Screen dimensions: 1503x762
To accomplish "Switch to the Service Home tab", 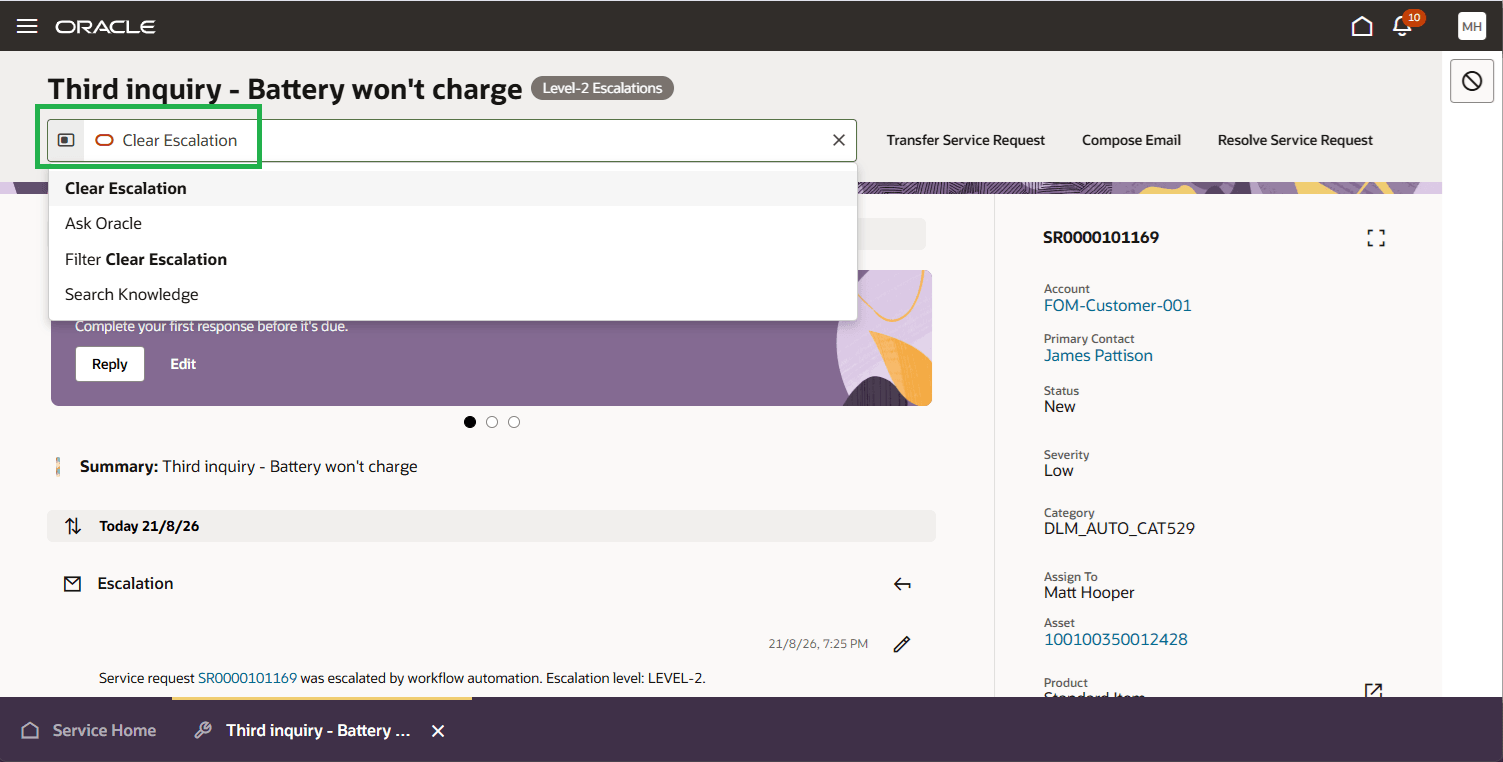I will click(88, 730).
